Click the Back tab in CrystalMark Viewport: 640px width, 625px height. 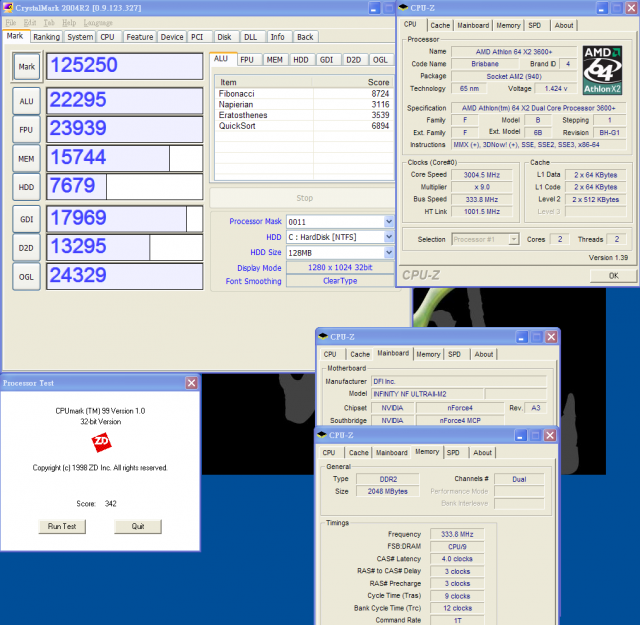pyautogui.click(x=305, y=37)
